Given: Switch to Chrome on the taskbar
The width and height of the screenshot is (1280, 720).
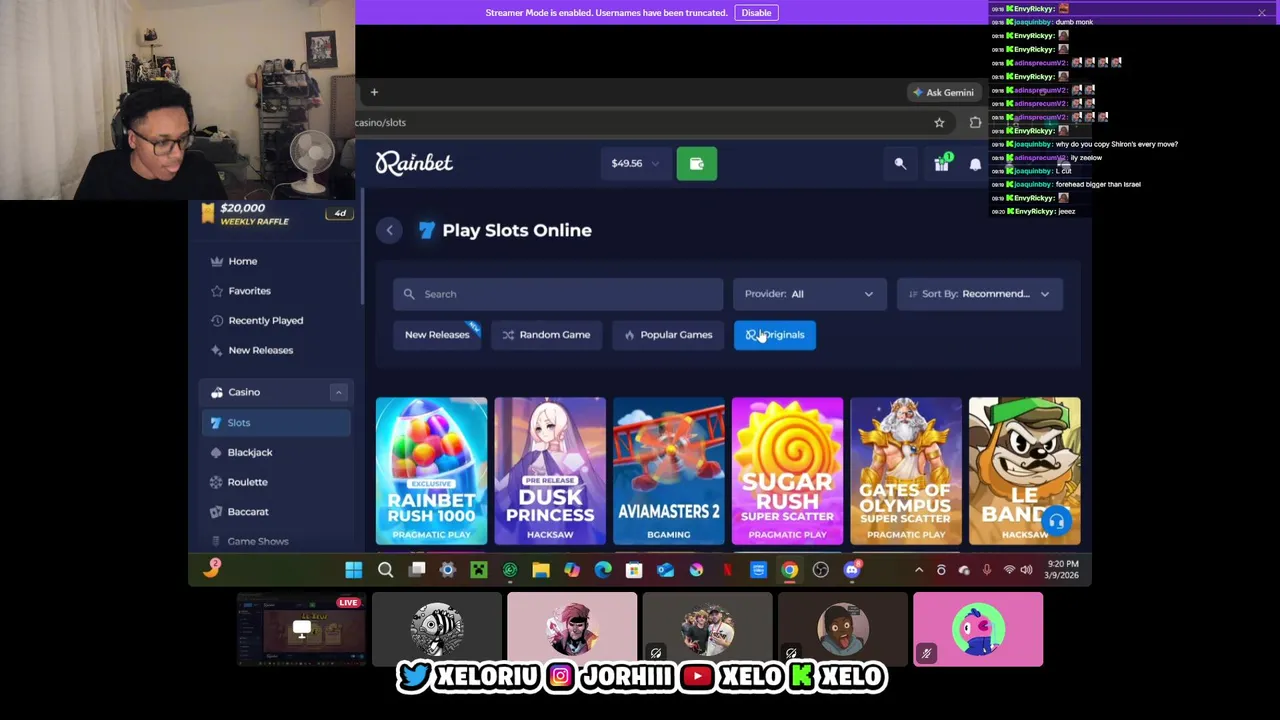Looking at the screenshot, I should pyautogui.click(x=790, y=570).
